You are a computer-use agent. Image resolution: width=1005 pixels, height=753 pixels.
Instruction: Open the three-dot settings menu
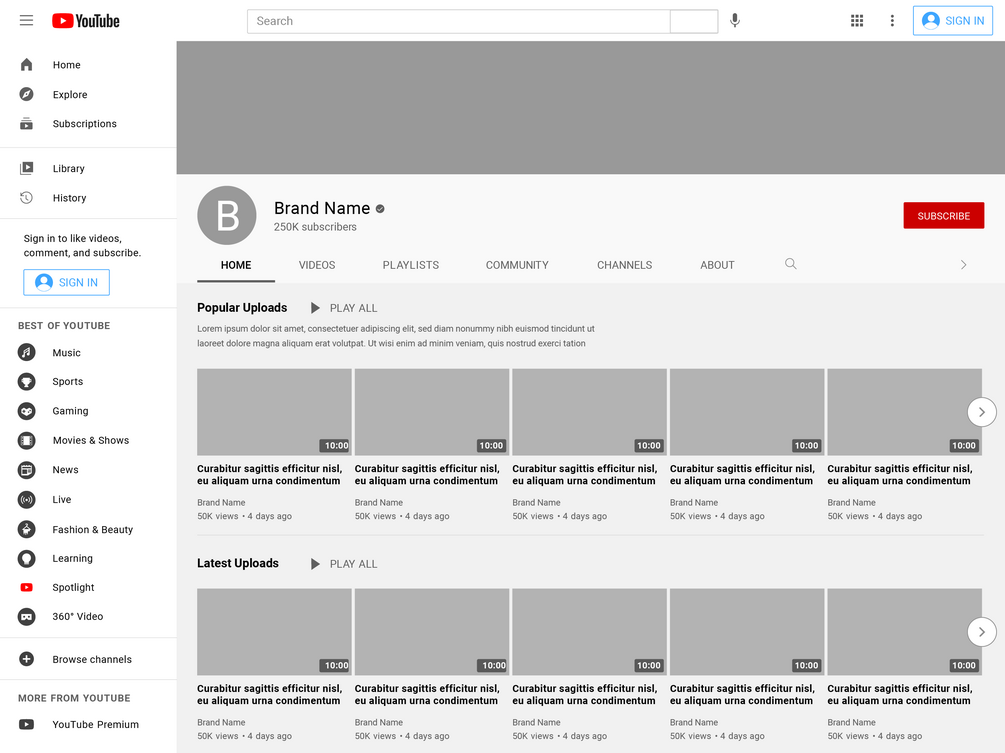click(x=892, y=21)
